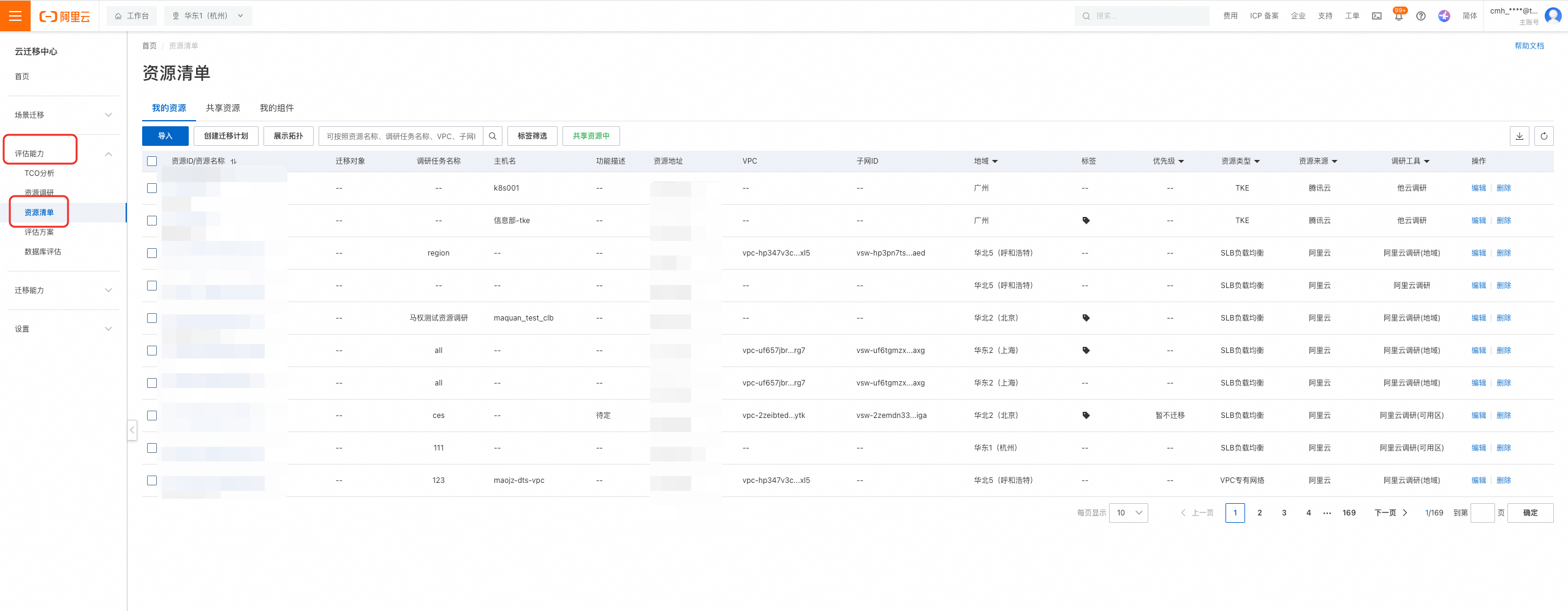Focus the top bar 搜索 box
Screen dimensions: 1568x611
click(1142, 16)
